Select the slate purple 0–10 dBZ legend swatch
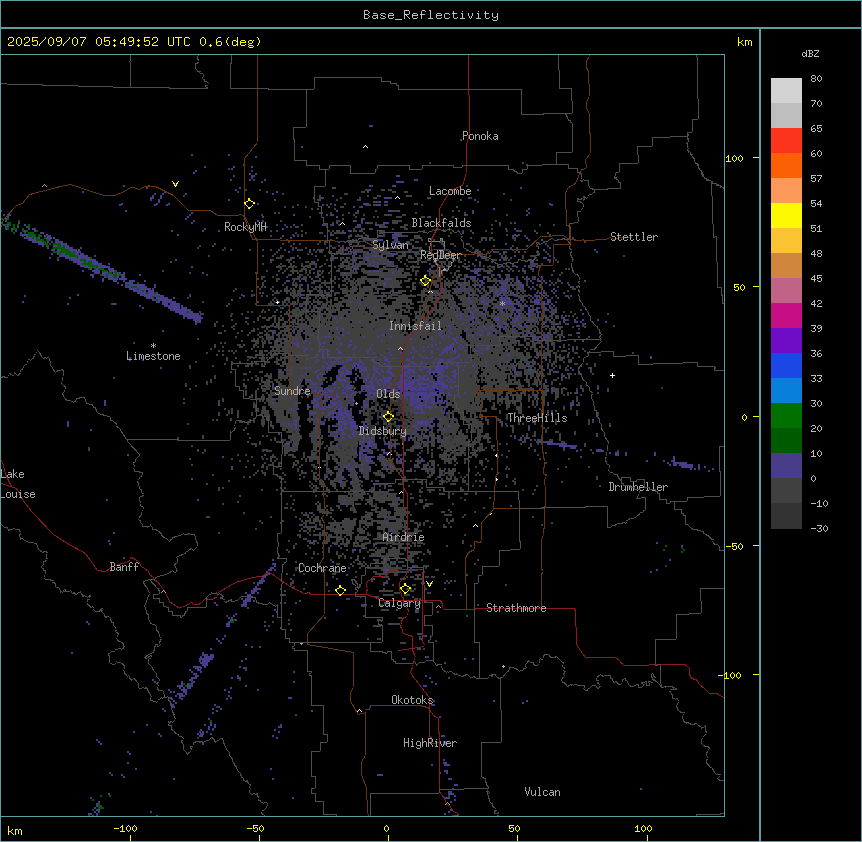This screenshot has height=842, width=862. (786, 466)
